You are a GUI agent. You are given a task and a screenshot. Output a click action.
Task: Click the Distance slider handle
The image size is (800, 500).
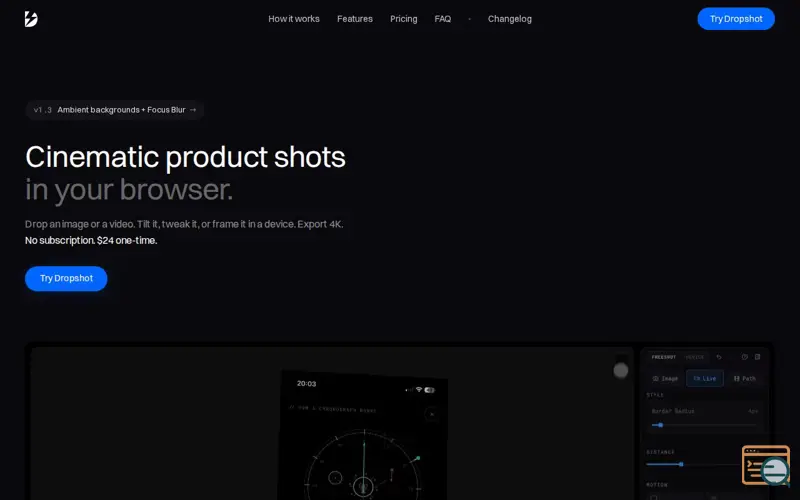pos(681,464)
